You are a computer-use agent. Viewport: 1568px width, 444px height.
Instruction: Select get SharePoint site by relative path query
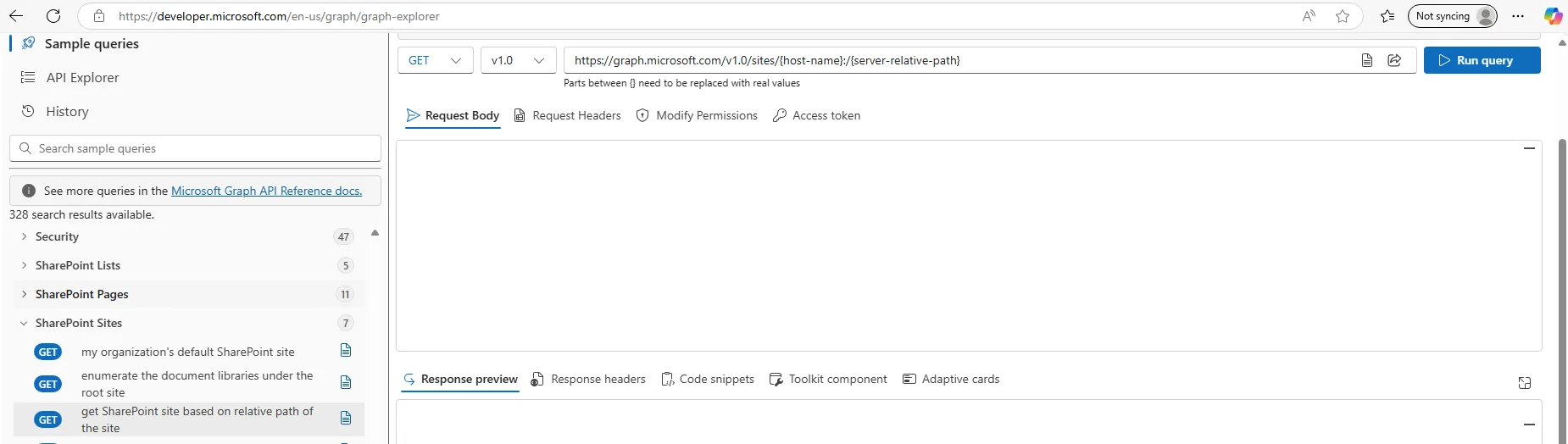click(x=197, y=419)
